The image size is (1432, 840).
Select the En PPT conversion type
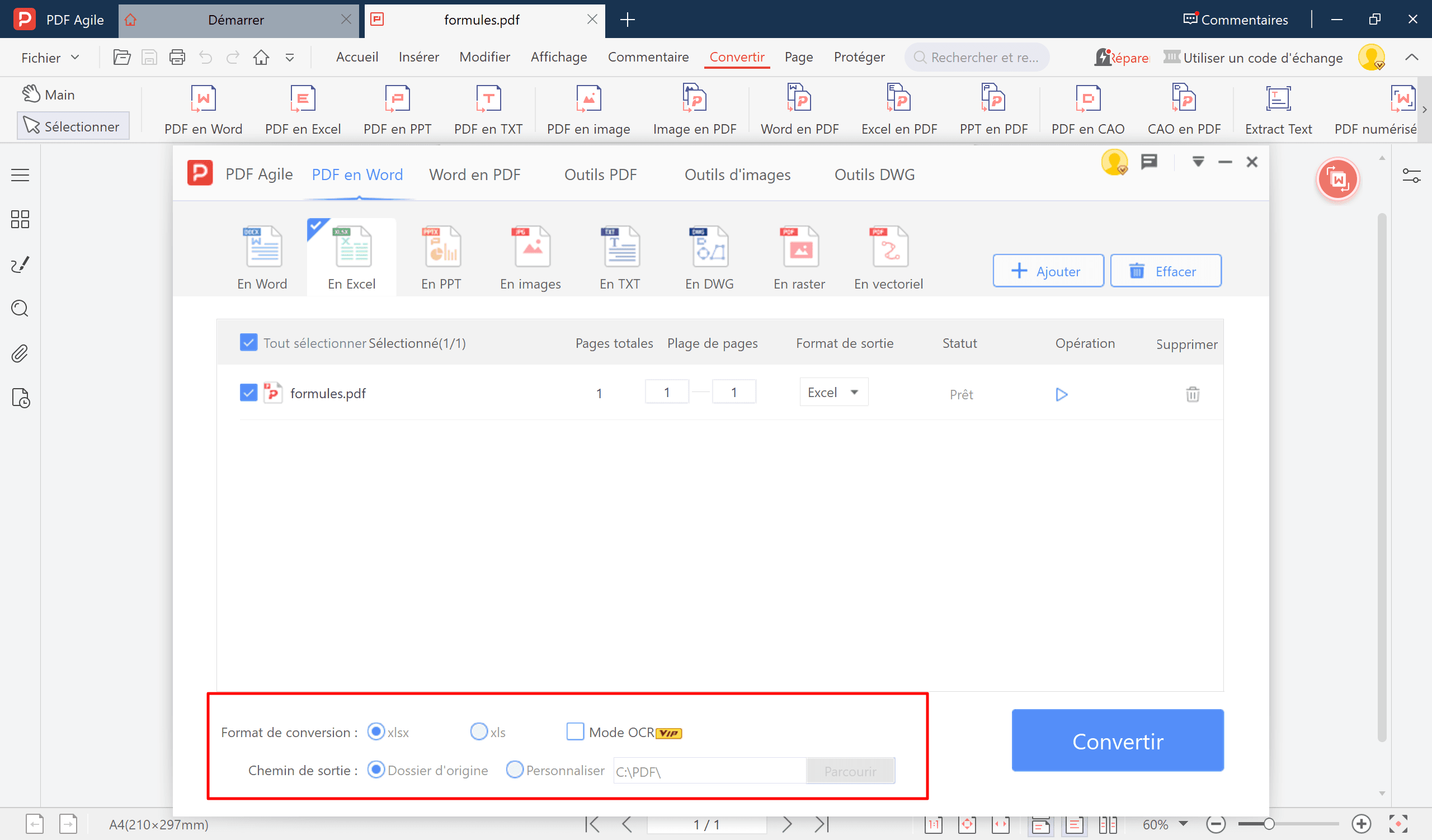pos(441,258)
